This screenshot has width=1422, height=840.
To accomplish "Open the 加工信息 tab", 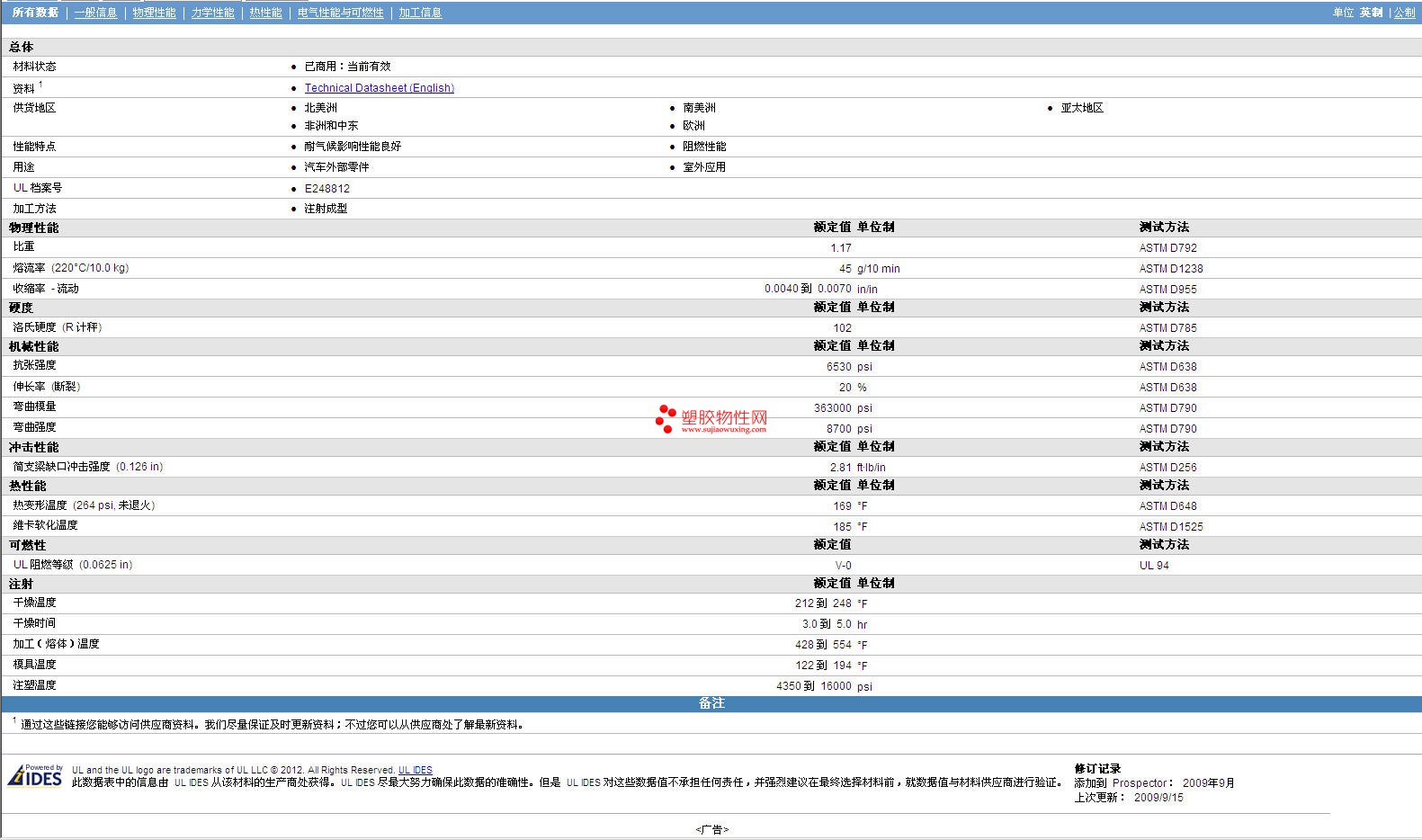I will pos(420,13).
